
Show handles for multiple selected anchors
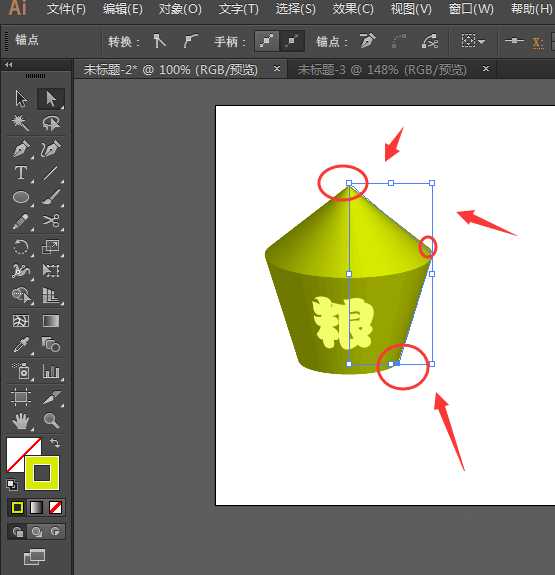click(267, 41)
